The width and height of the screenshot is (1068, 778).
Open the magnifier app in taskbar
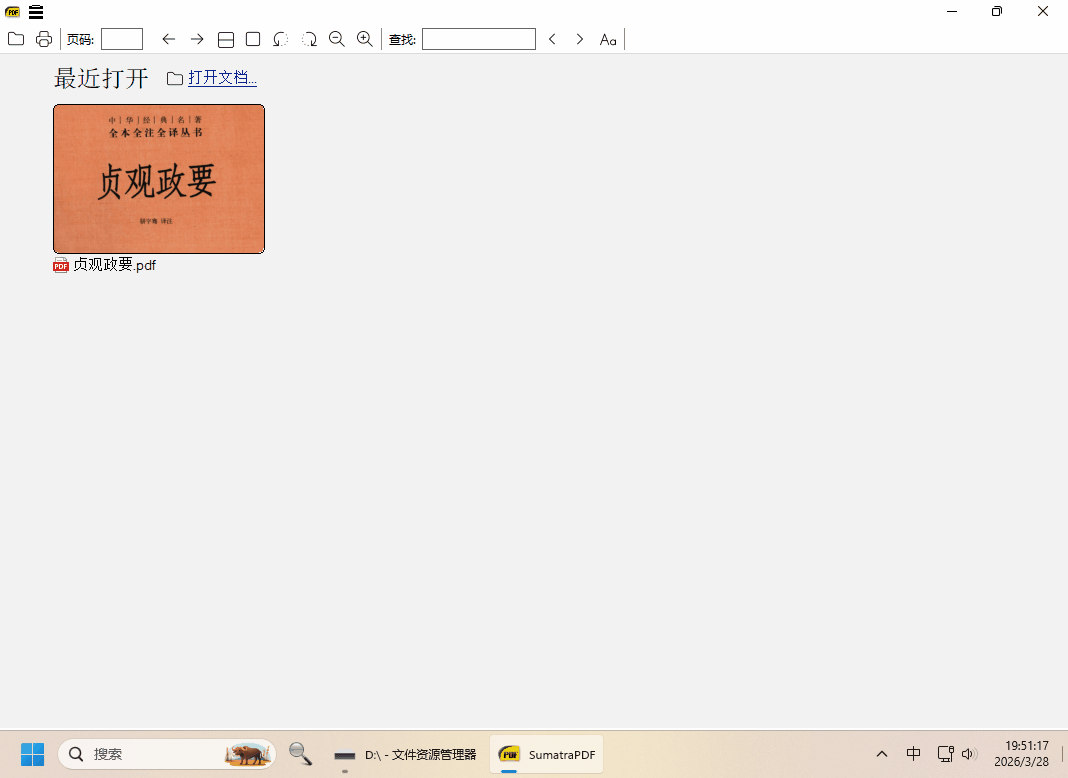[x=300, y=754]
